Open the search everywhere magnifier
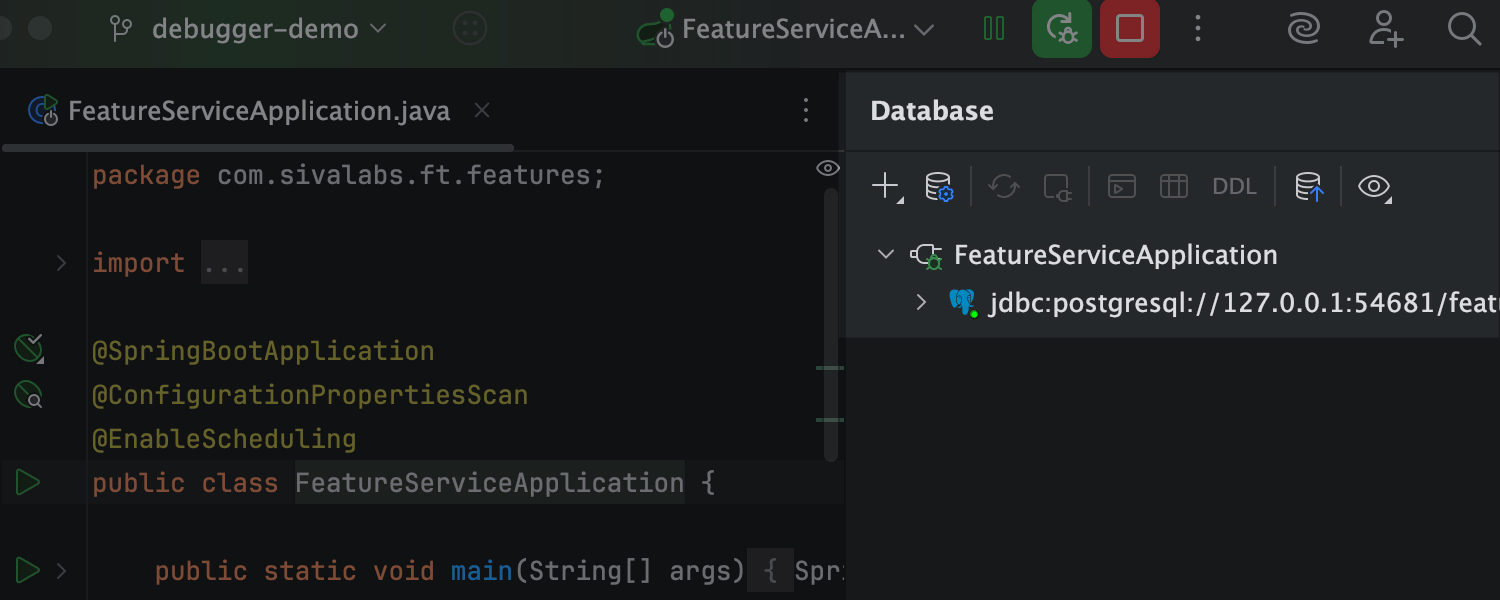 click(1464, 29)
